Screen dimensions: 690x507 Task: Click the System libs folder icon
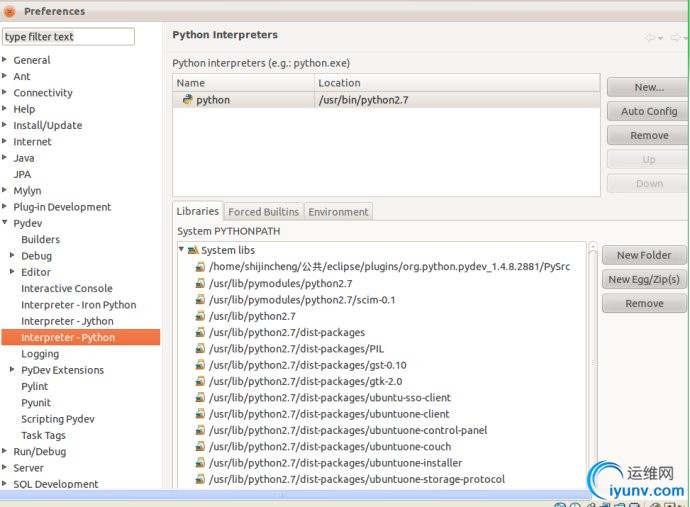click(192, 250)
